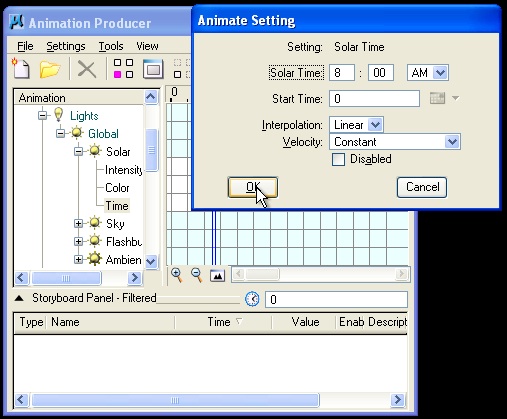507x419 pixels.
Task: Click the four-squares magenta selection icon
Action: pyautogui.click(x=123, y=69)
